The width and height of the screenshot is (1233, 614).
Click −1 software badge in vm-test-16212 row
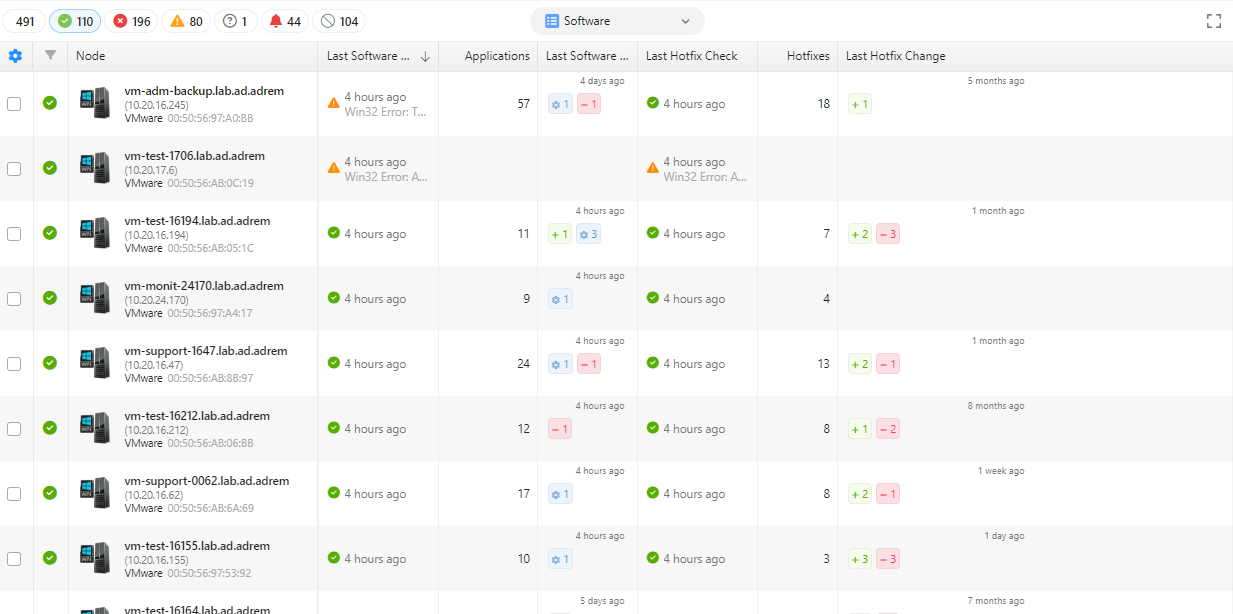[560, 429]
